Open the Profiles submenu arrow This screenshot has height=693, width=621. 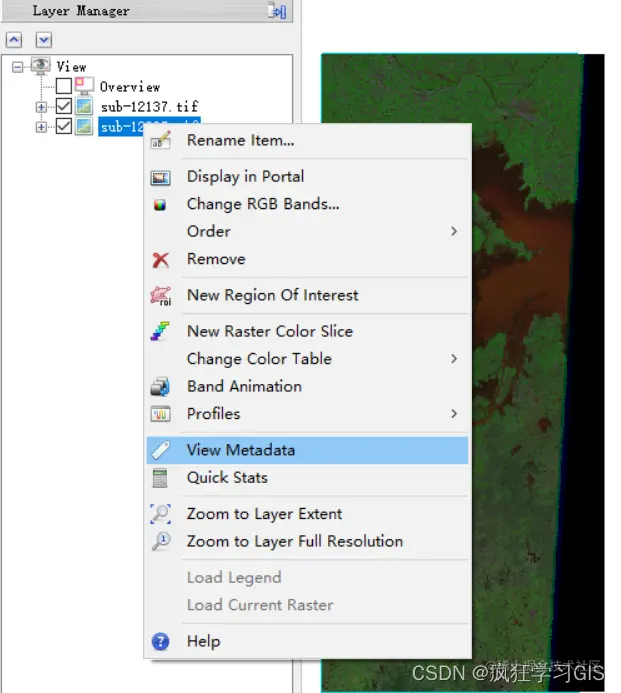pos(454,414)
